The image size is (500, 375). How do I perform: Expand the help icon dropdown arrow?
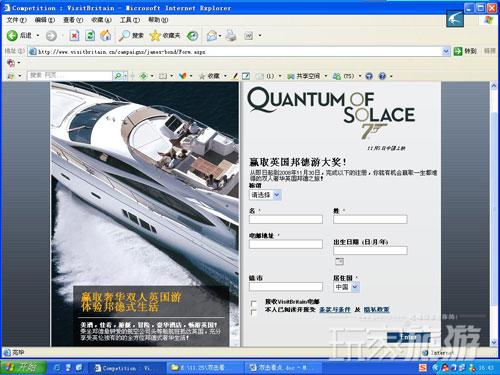pyautogui.click(x=391, y=76)
